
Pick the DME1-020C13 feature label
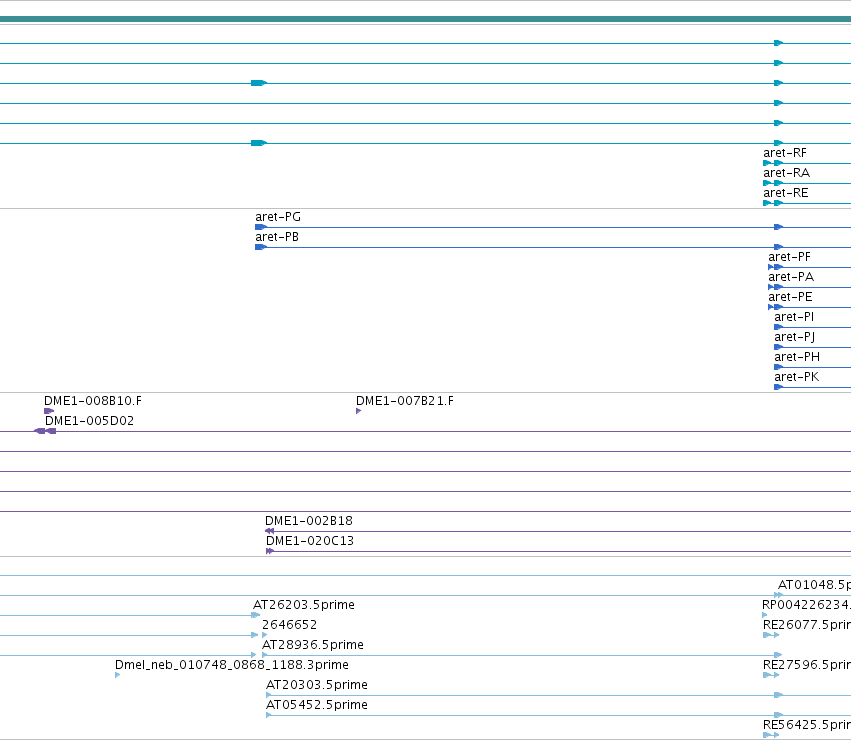[309, 541]
